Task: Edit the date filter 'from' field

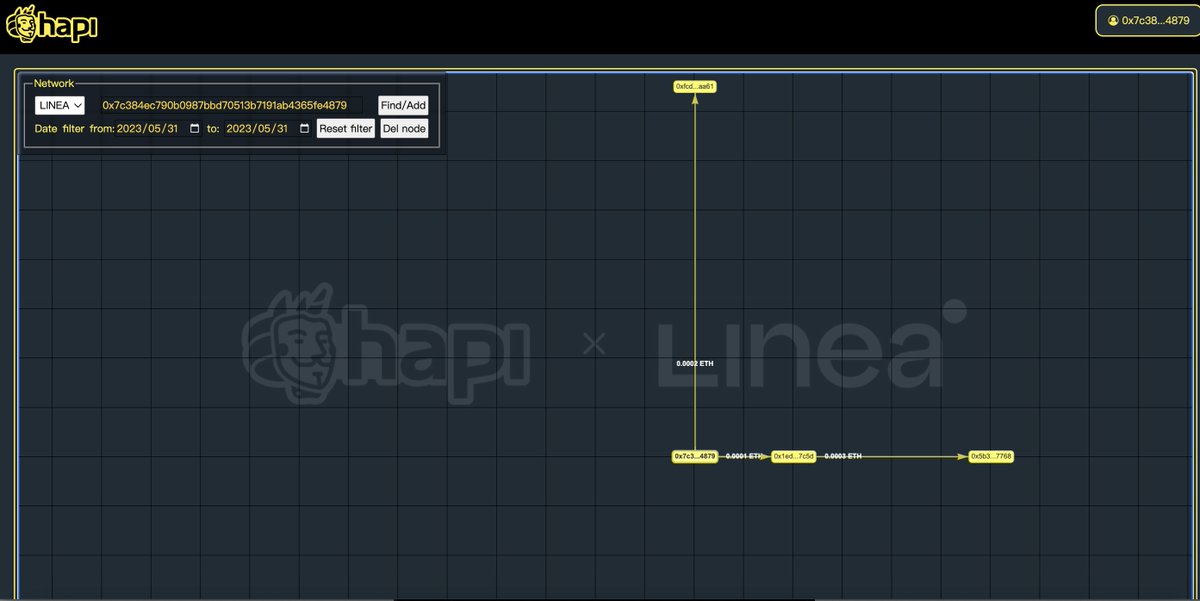Action: (158, 129)
